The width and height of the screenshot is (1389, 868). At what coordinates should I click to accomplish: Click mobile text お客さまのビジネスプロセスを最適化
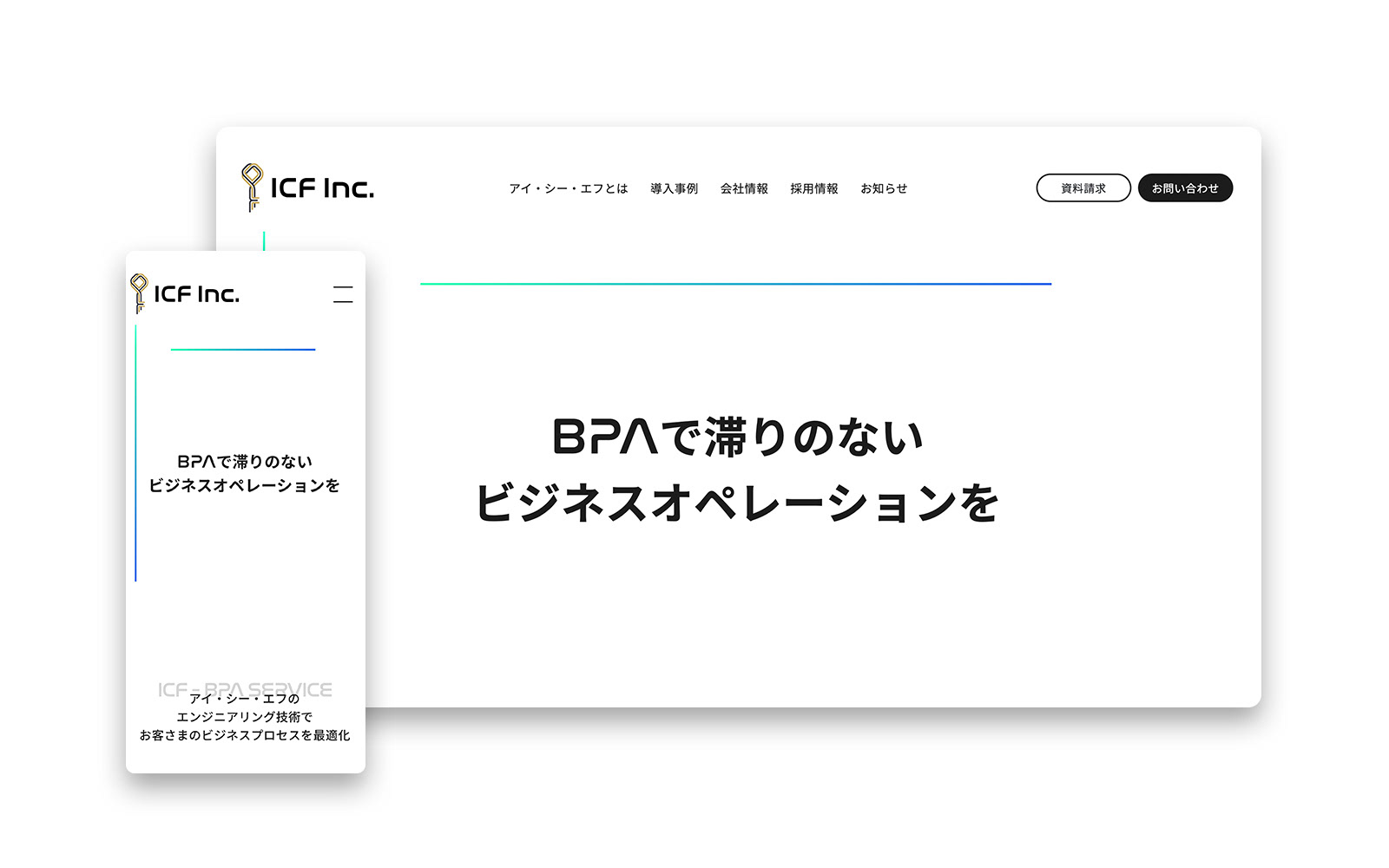[x=245, y=735]
